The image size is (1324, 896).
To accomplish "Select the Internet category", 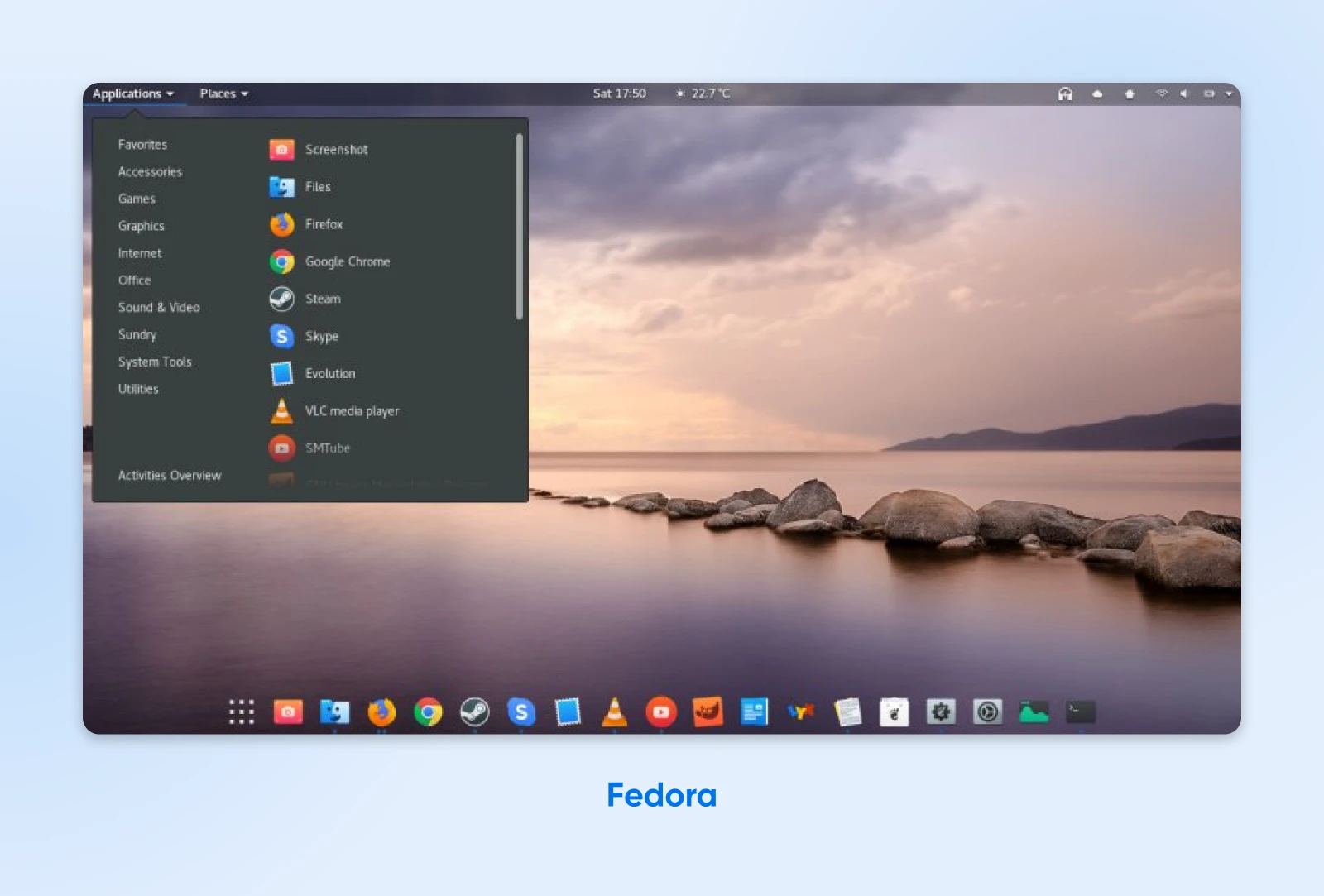I will 140,253.
